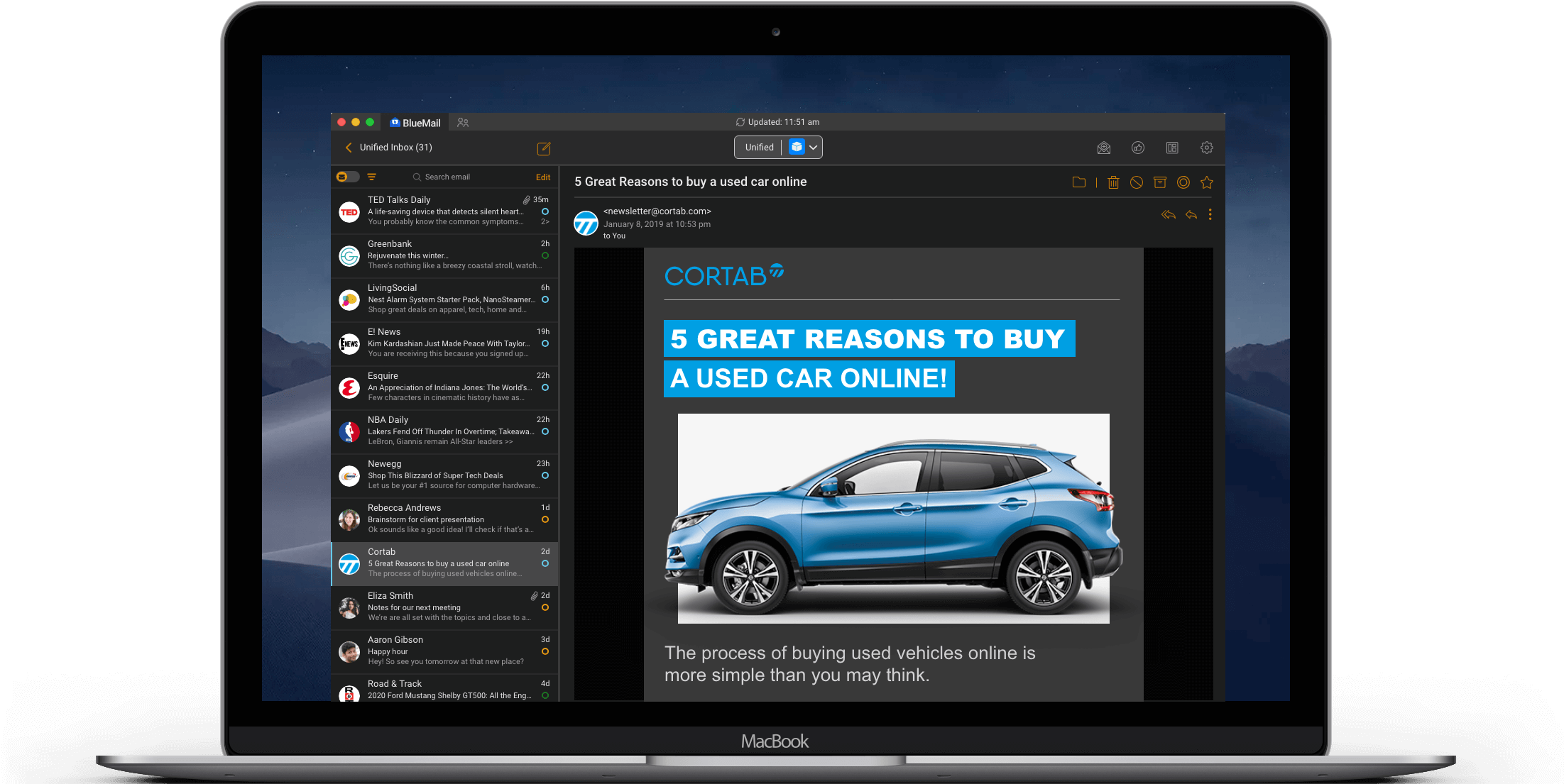Click the magnifier icon in Search email
The image size is (1564, 784).
click(417, 177)
